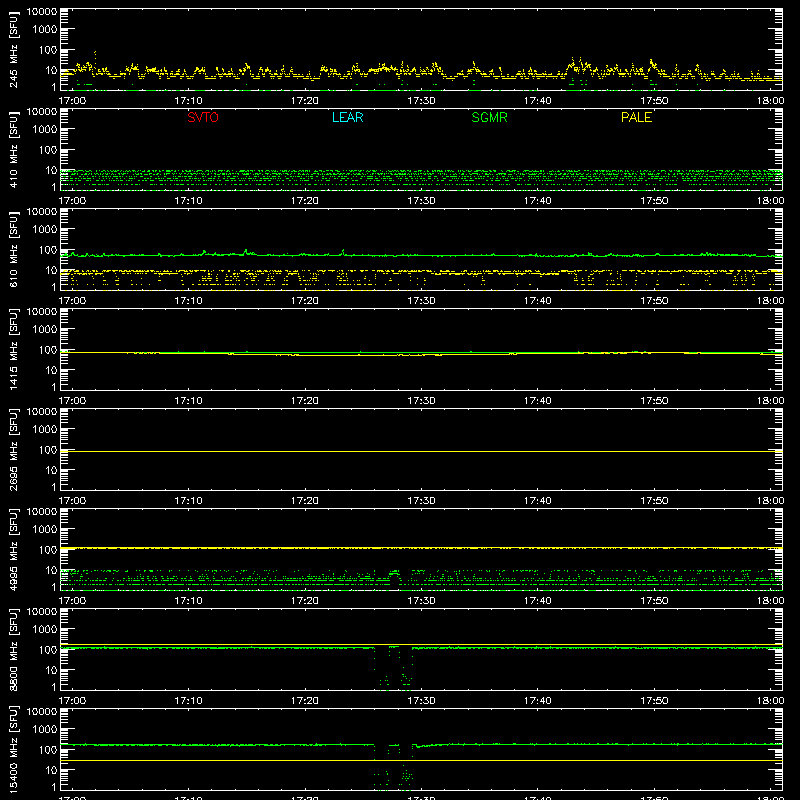
Task: Click the 10 y-axis value on 15400 MHz plot
Action: 52,770
